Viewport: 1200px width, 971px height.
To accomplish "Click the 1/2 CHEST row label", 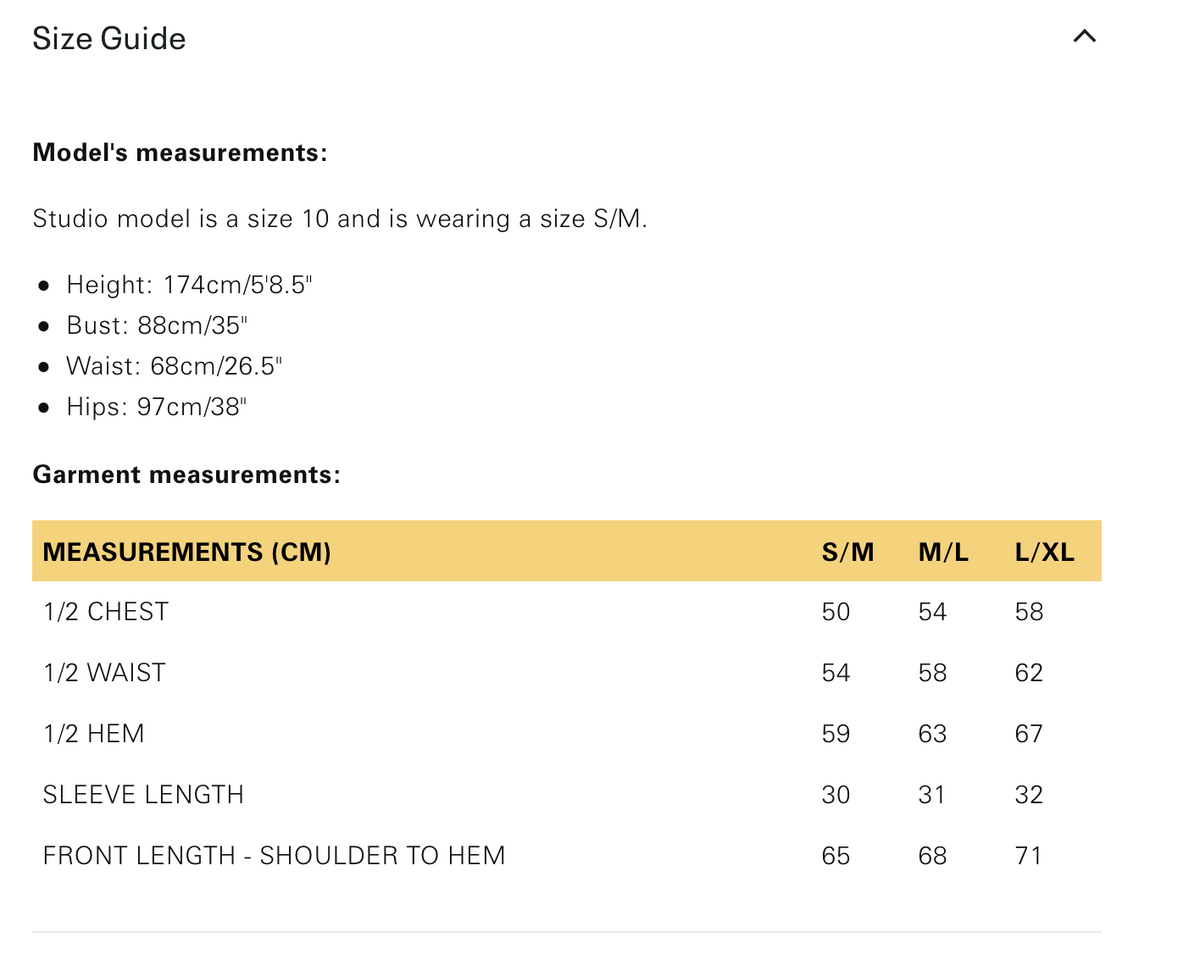I will (x=106, y=612).
